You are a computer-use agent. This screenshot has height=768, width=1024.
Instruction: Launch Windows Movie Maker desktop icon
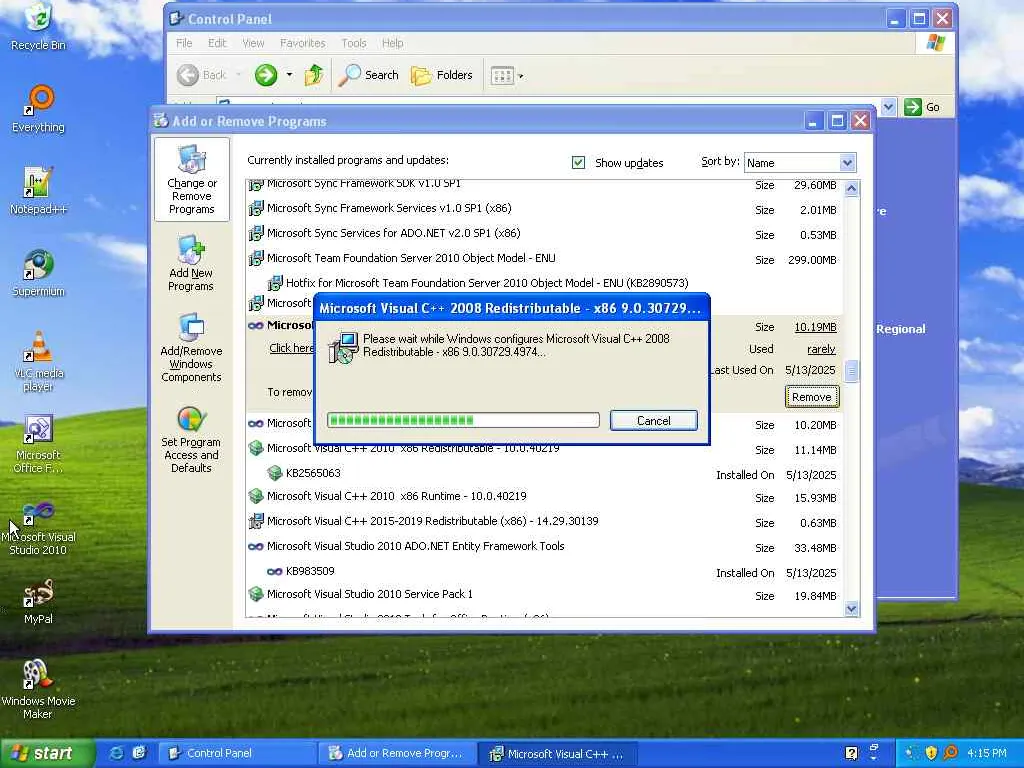coord(39,689)
